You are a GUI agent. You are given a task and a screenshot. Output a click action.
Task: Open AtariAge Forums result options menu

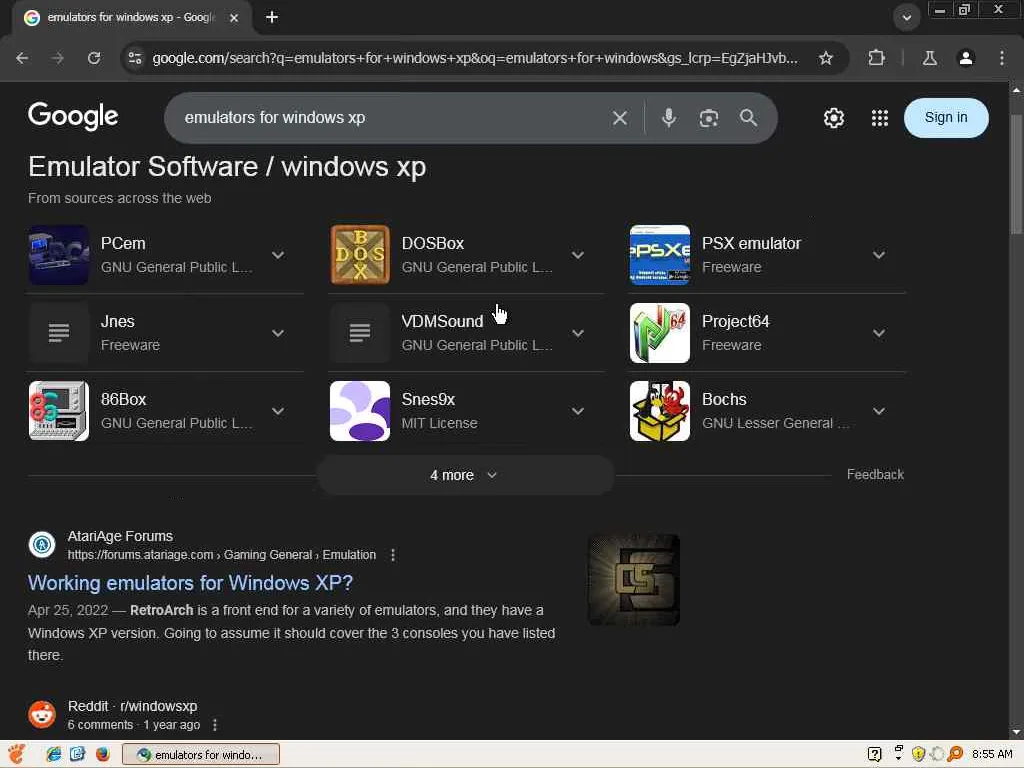[x=392, y=555]
